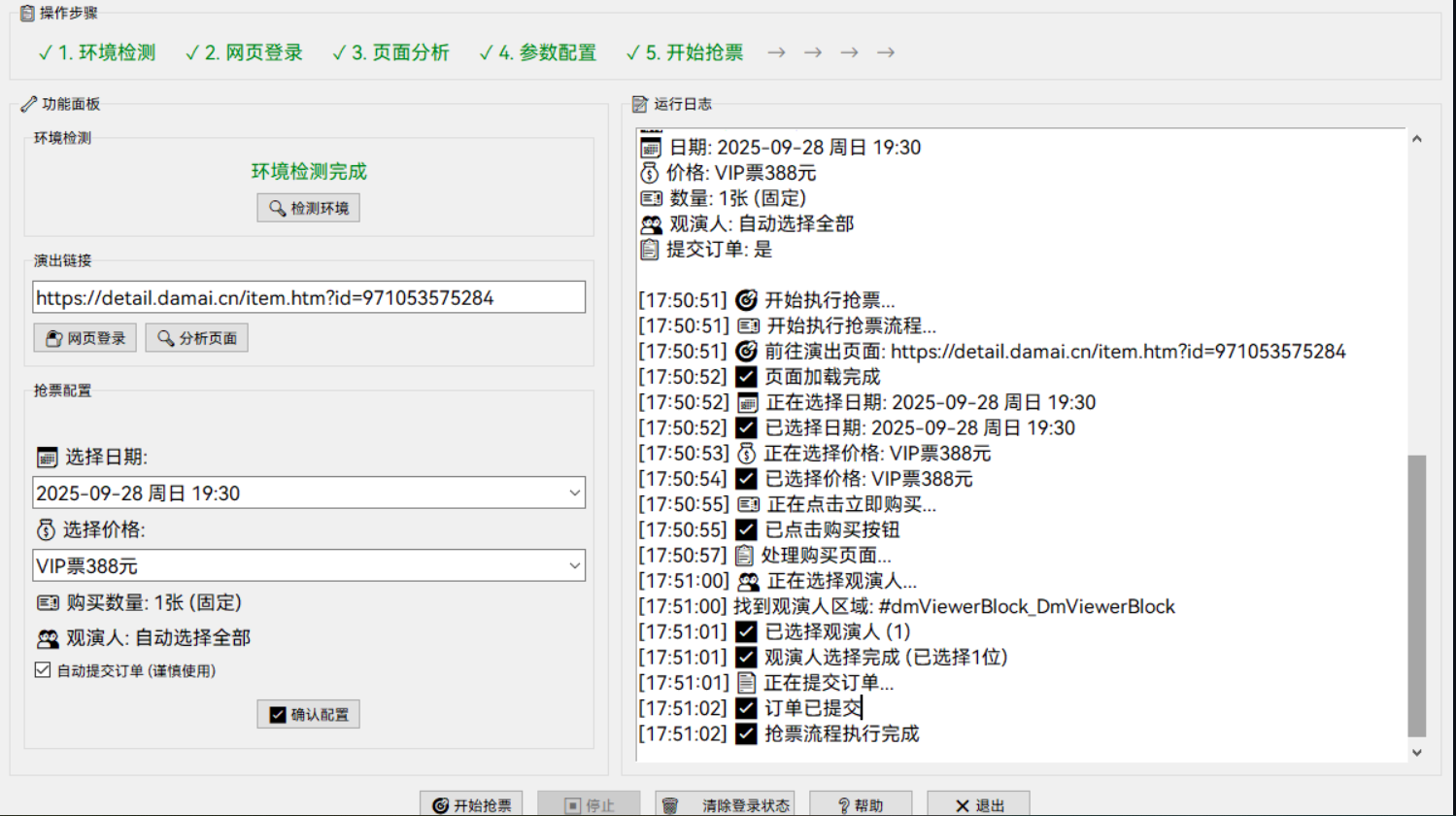Click the log scrollbar down arrow

(x=1417, y=752)
